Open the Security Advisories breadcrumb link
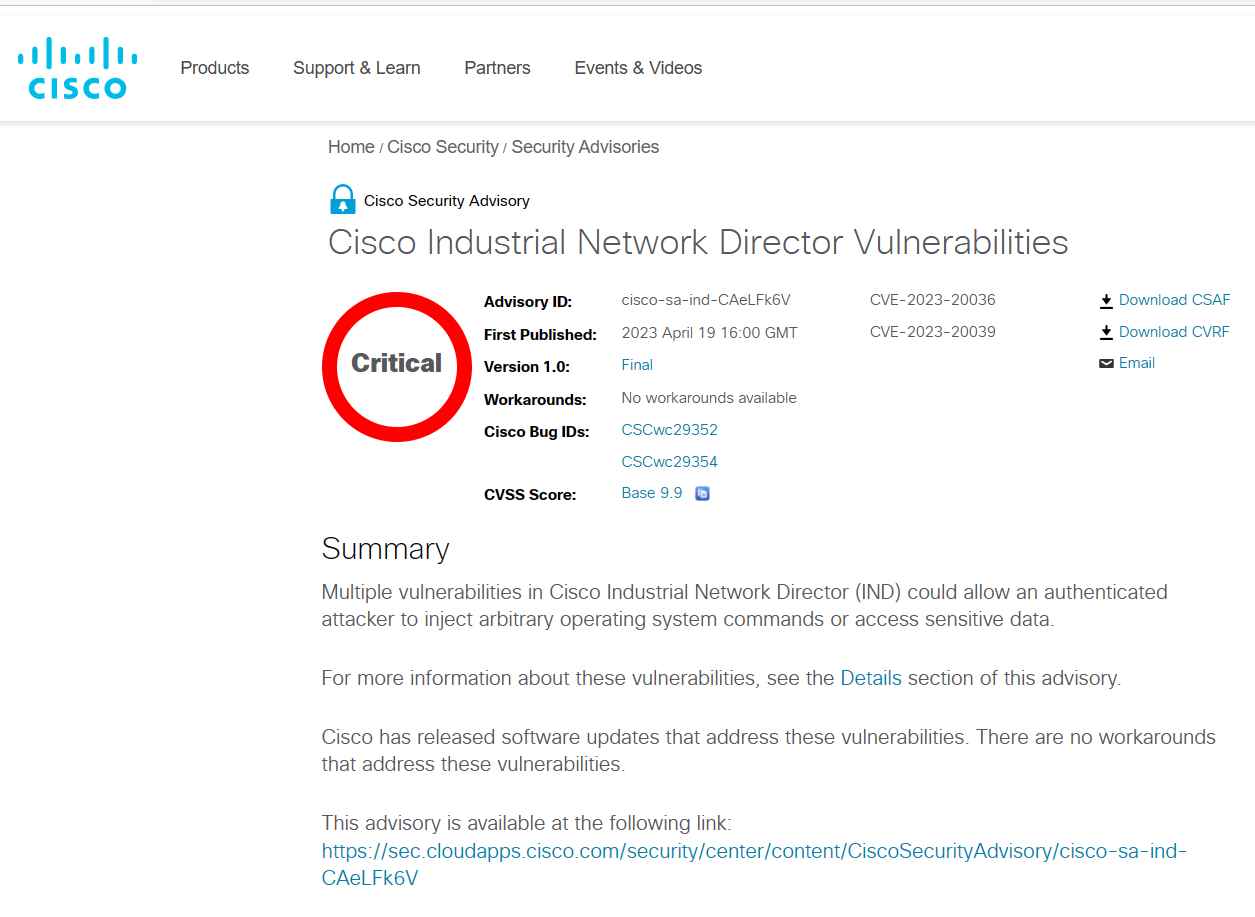Viewport: 1255px width, 917px height. [585, 147]
